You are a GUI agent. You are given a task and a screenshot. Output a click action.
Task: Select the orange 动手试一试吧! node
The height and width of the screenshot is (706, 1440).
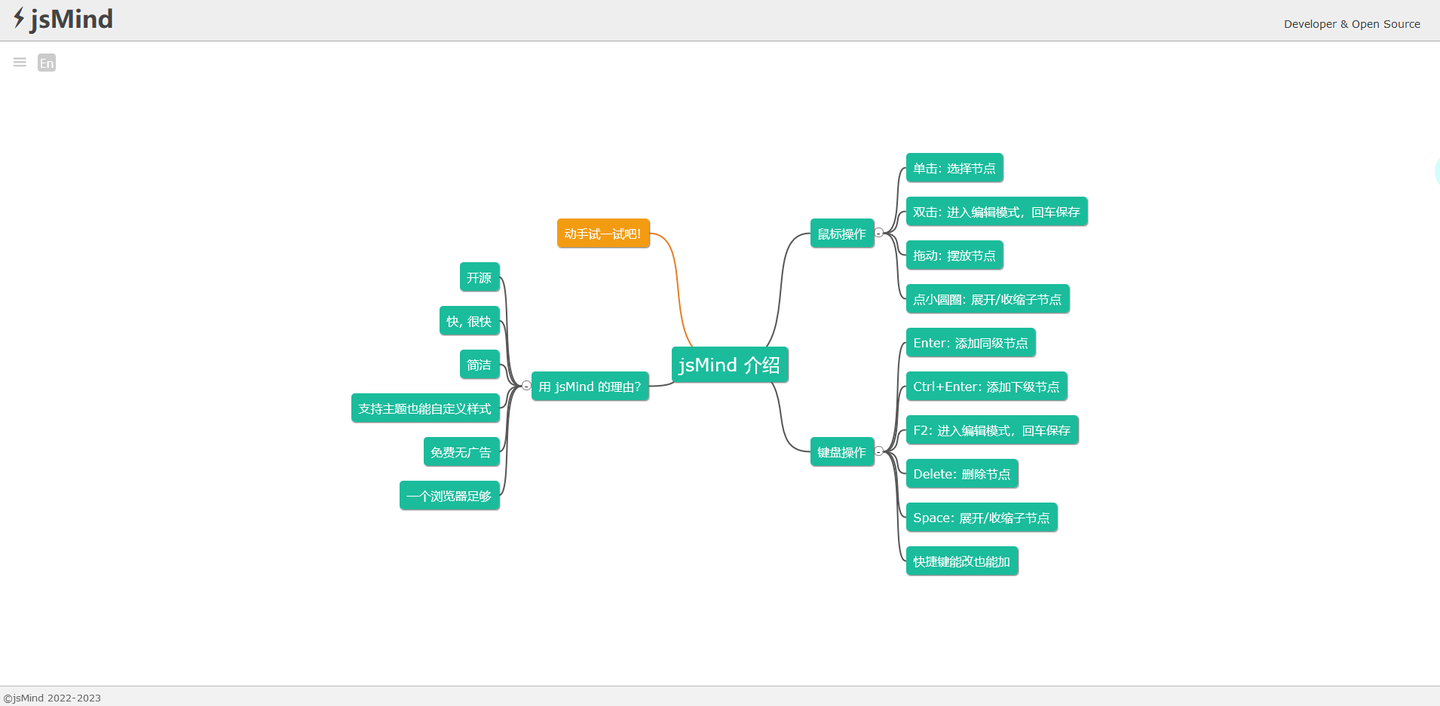coord(603,234)
